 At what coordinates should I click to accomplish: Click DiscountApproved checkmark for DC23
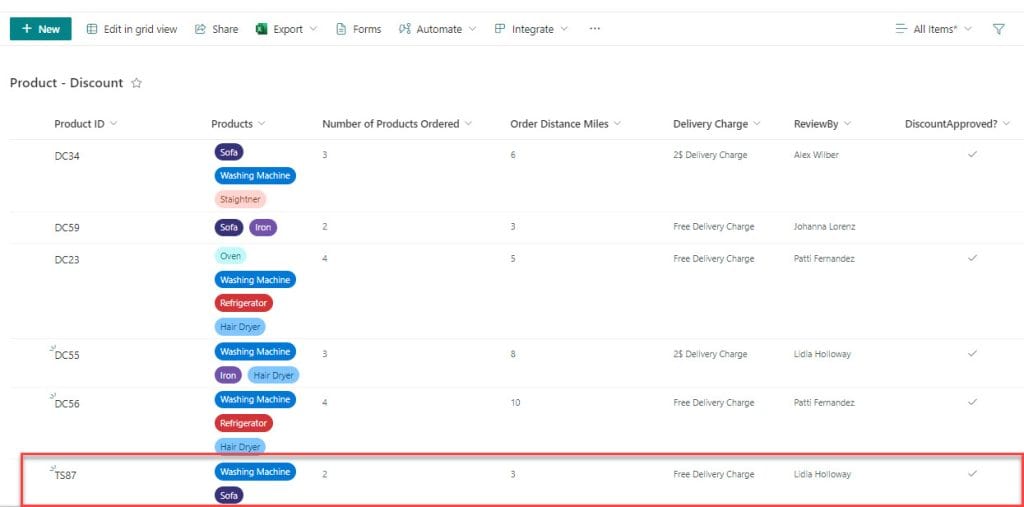(972, 258)
